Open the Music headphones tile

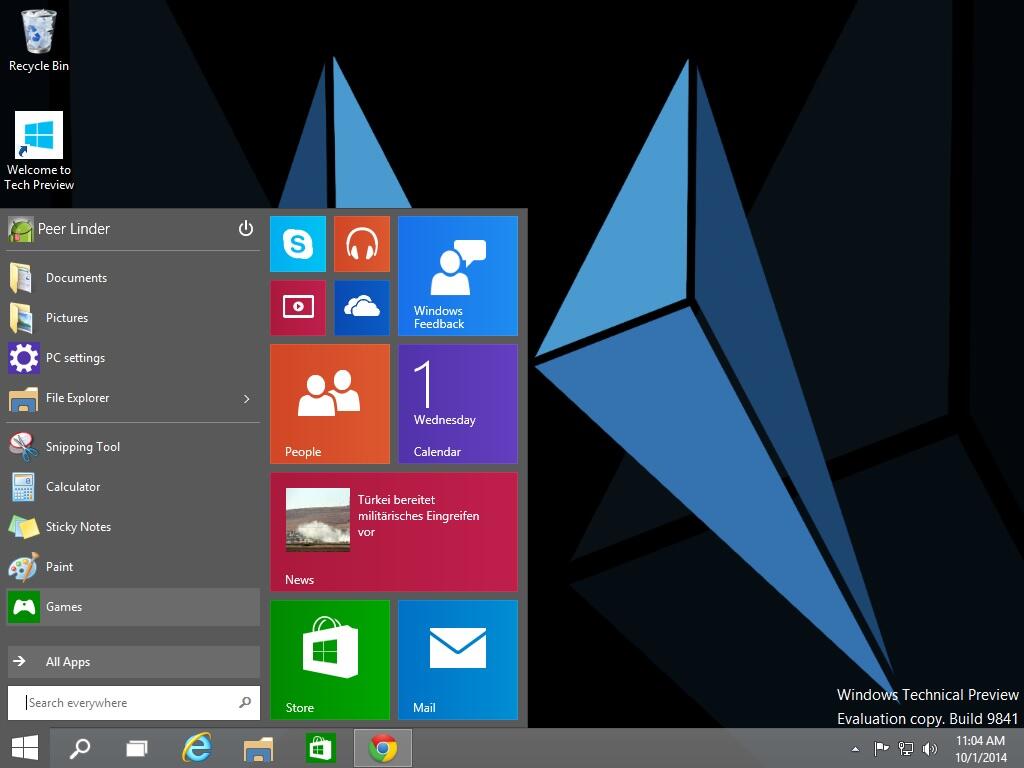362,244
